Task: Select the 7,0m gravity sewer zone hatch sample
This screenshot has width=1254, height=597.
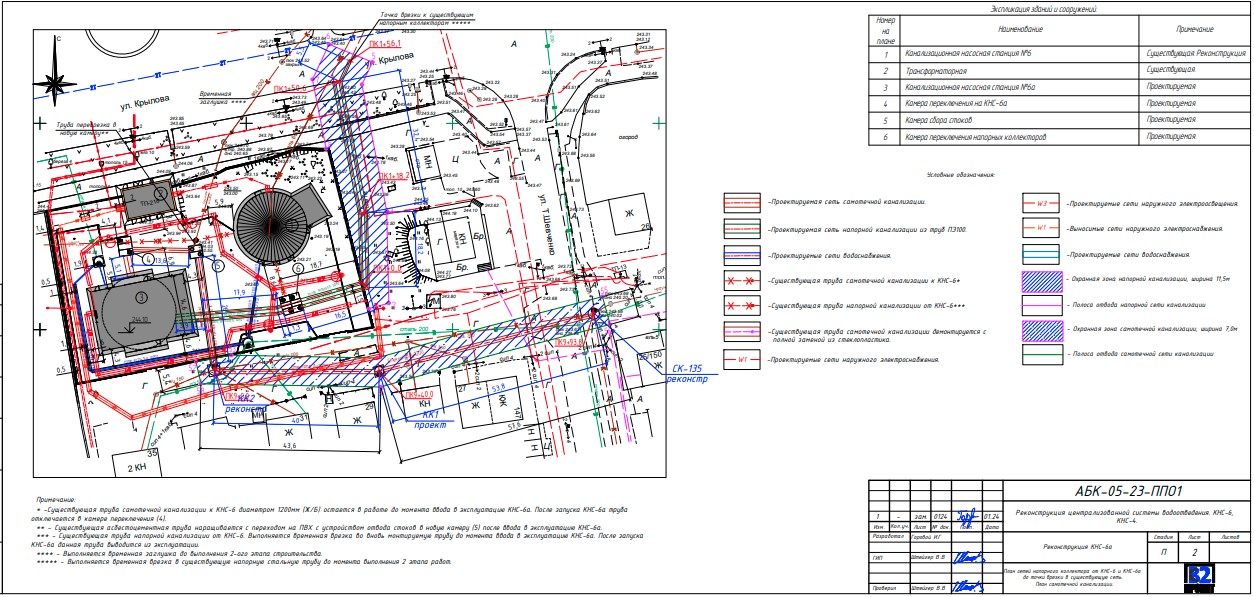Action: pos(1041,329)
